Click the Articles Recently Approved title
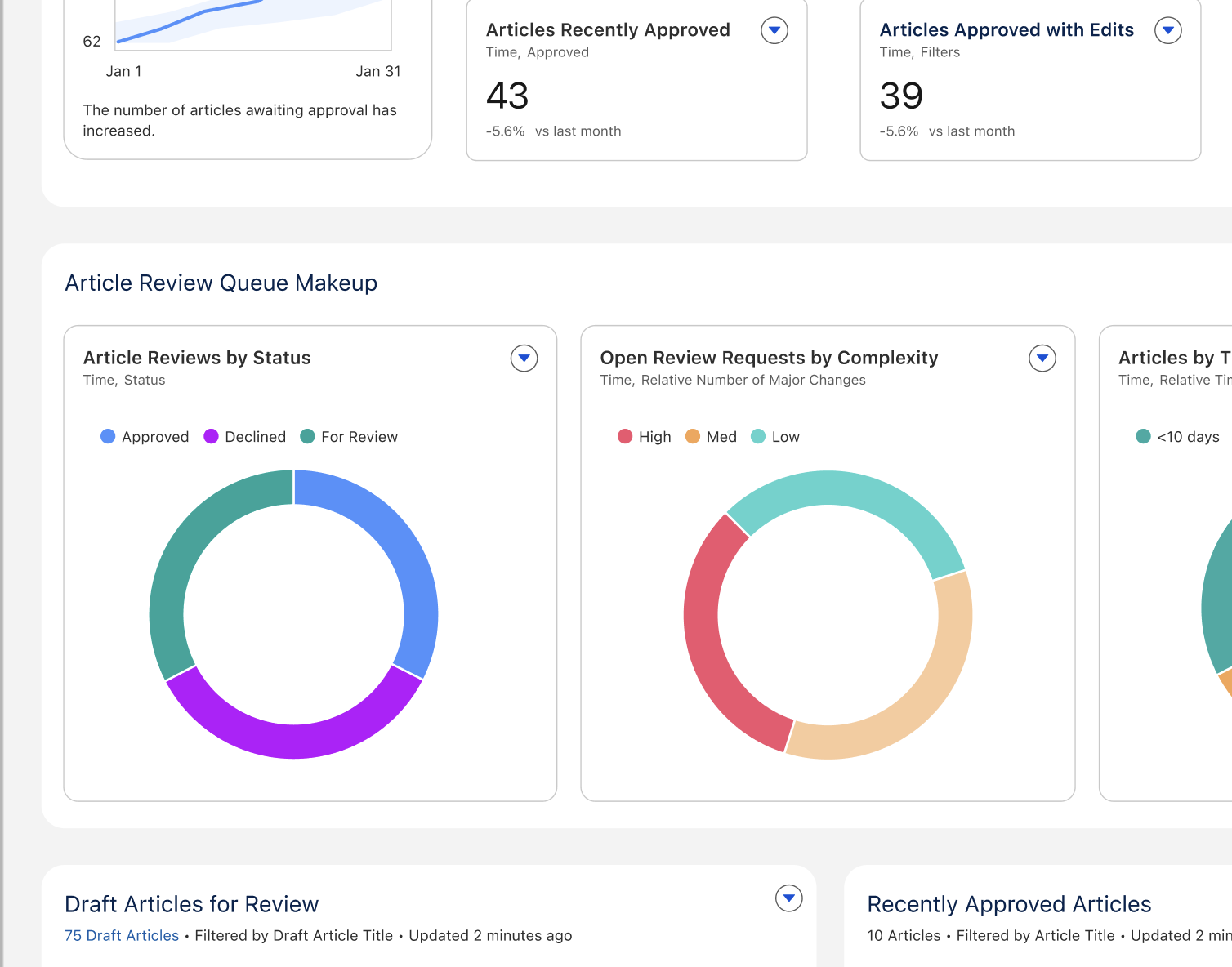This screenshot has width=1232, height=967. click(x=608, y=30)
